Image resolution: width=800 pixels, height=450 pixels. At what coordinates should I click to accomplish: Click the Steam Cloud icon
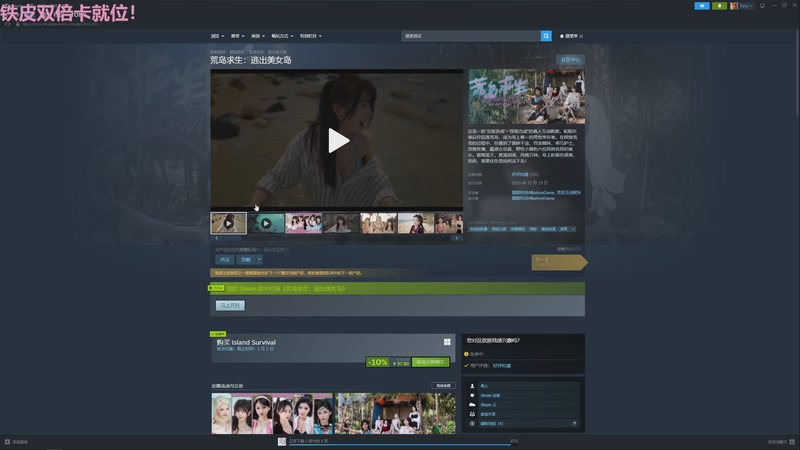(472, 405)
